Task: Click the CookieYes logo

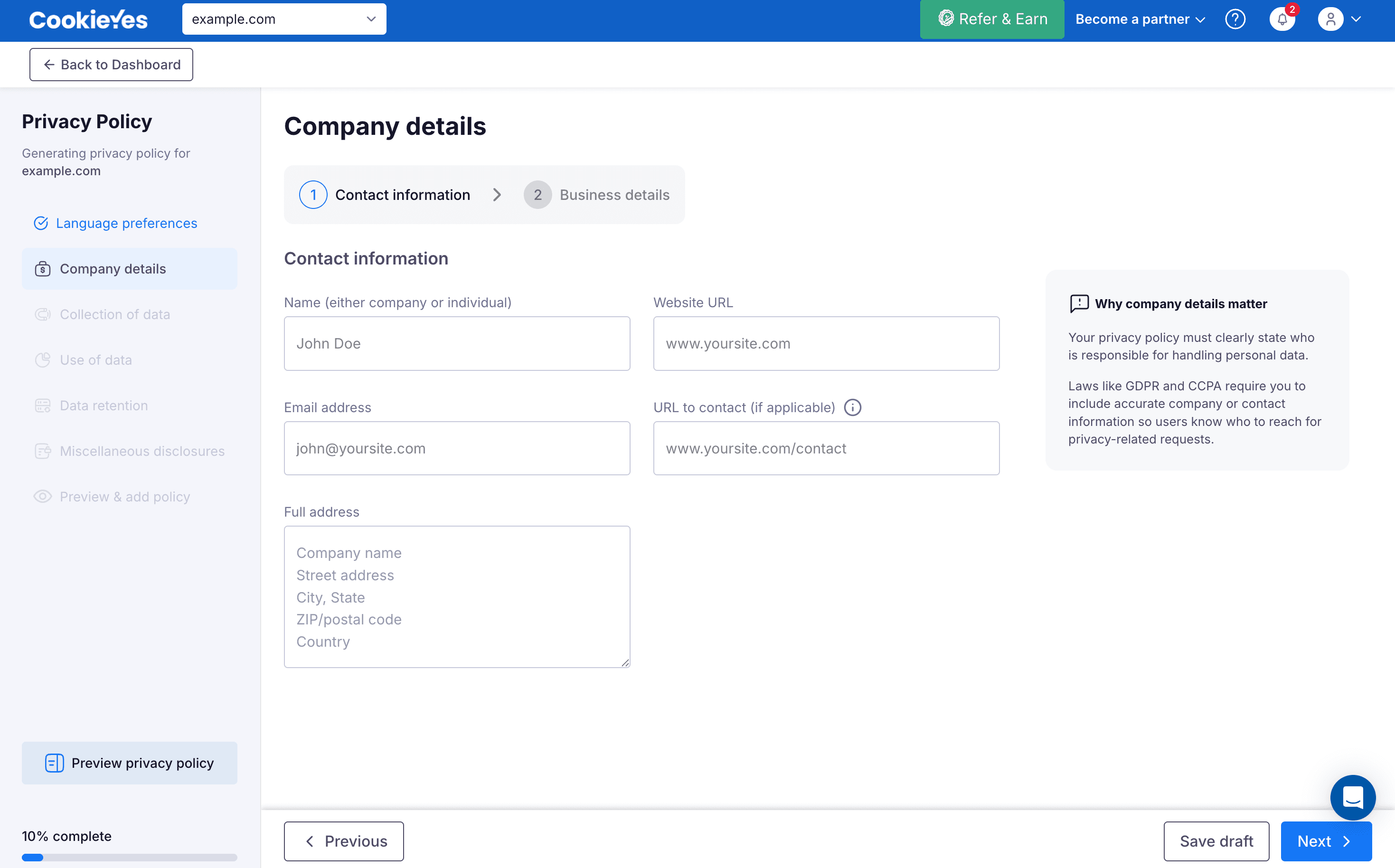Action: [x=88, y=19]
